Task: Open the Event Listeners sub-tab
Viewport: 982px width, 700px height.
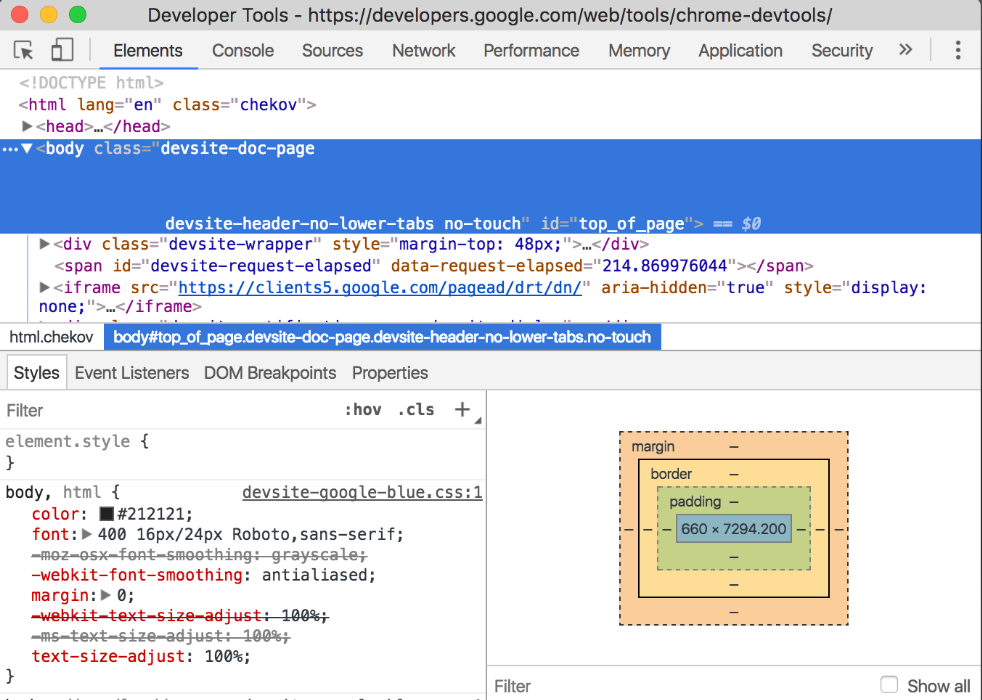Action: click(132, 373)
